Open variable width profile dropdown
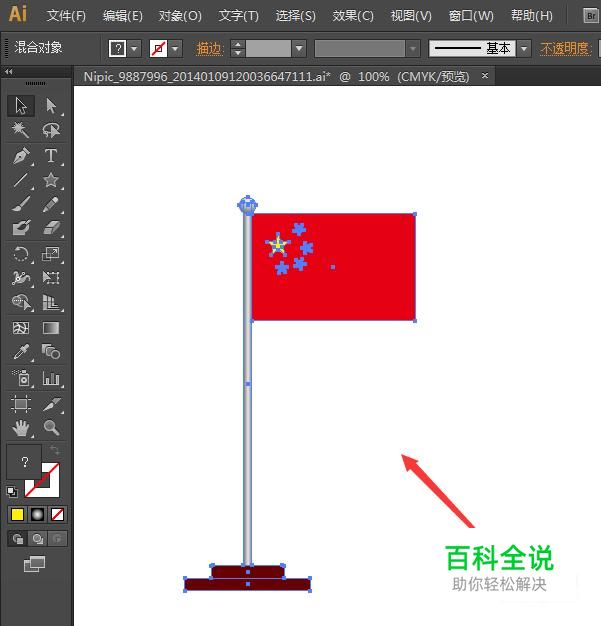 [413, 49]
